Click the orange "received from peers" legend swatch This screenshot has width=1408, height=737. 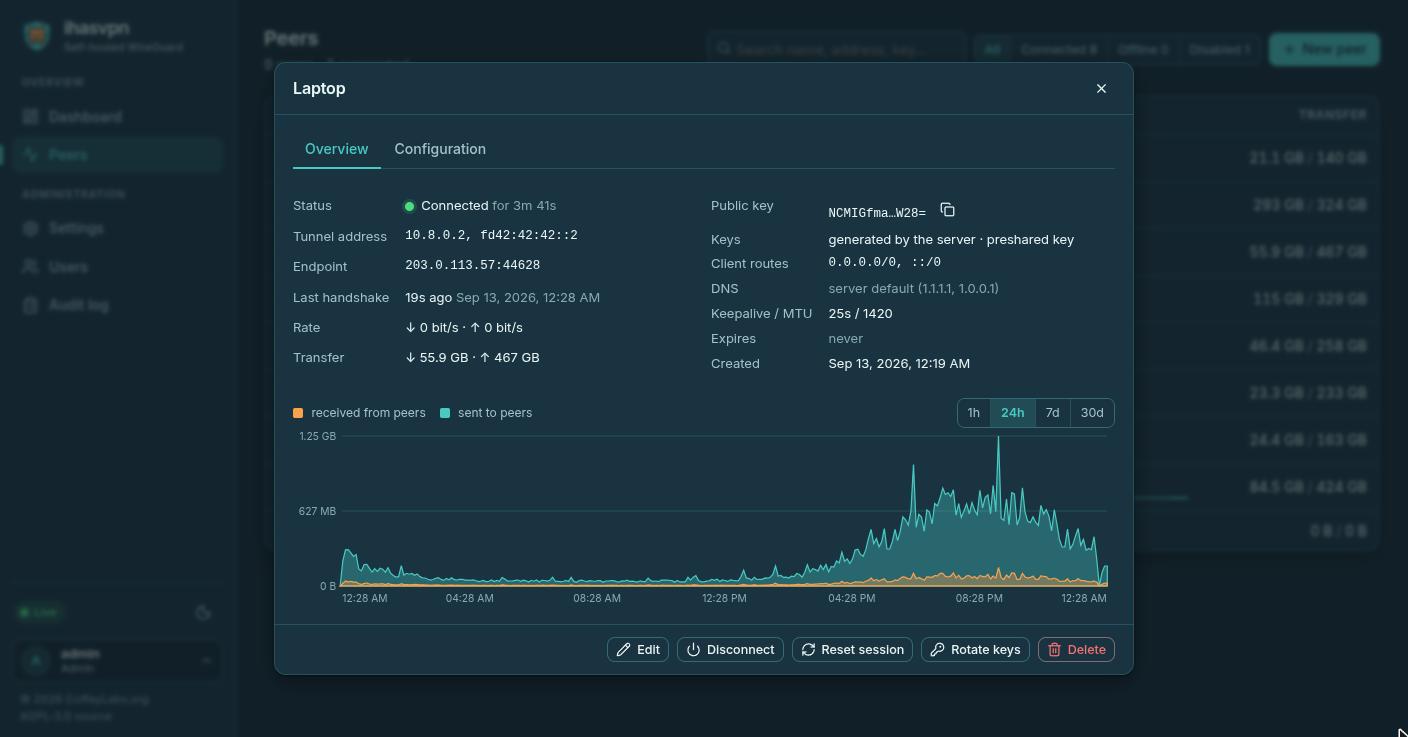298,413
